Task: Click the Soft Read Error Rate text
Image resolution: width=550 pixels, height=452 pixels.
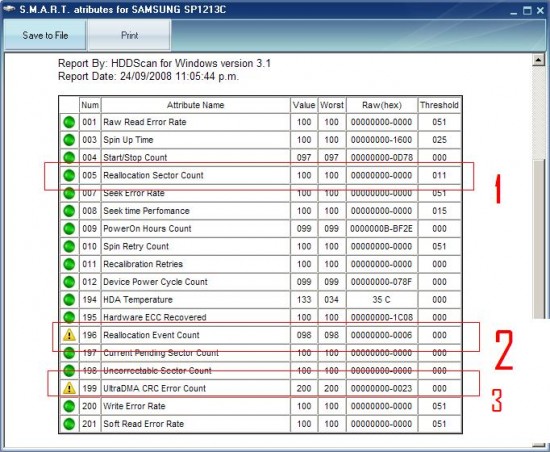Action: click(143, 424)
